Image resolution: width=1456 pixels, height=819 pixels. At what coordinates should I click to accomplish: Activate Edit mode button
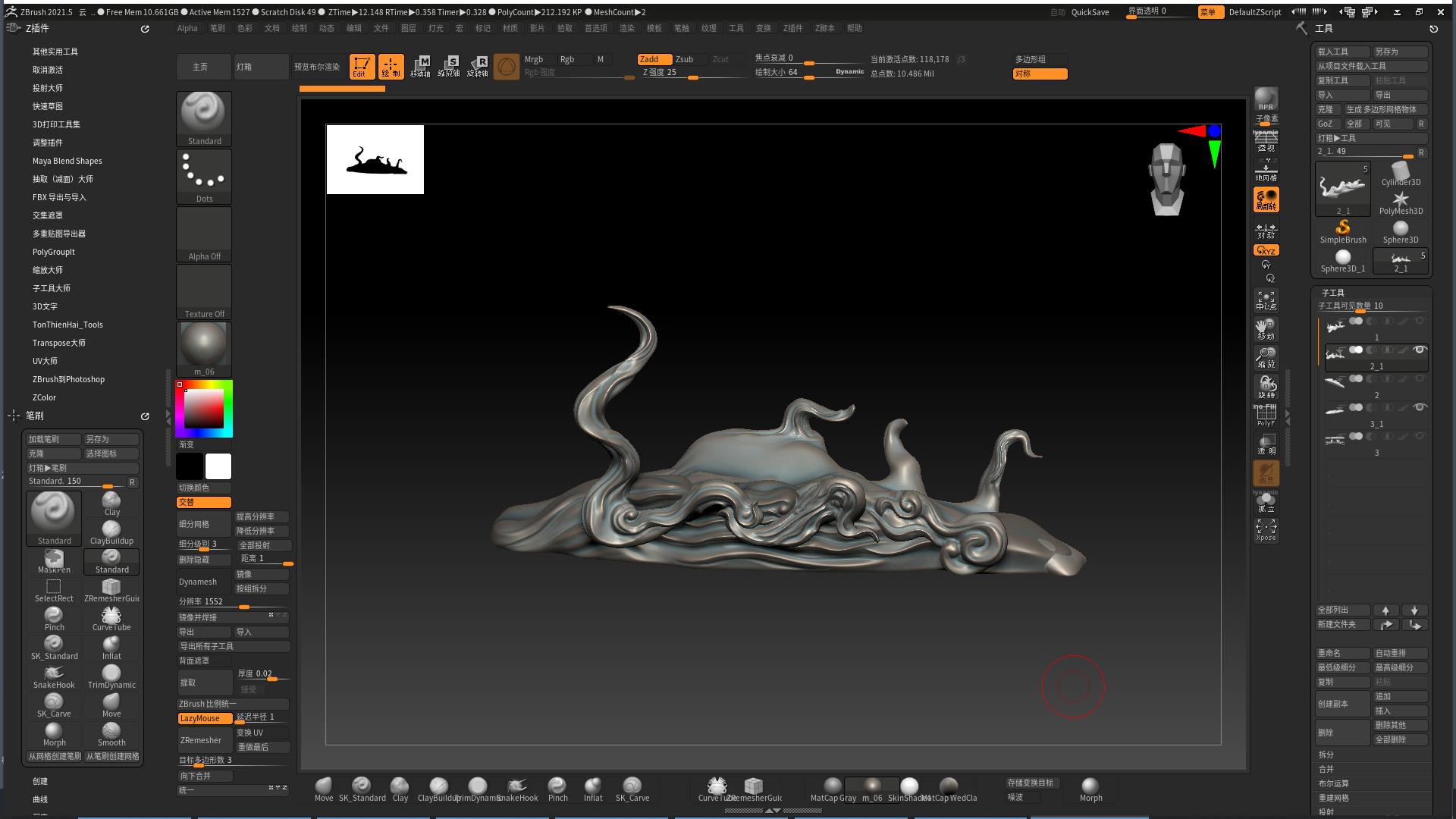[362, 67]
